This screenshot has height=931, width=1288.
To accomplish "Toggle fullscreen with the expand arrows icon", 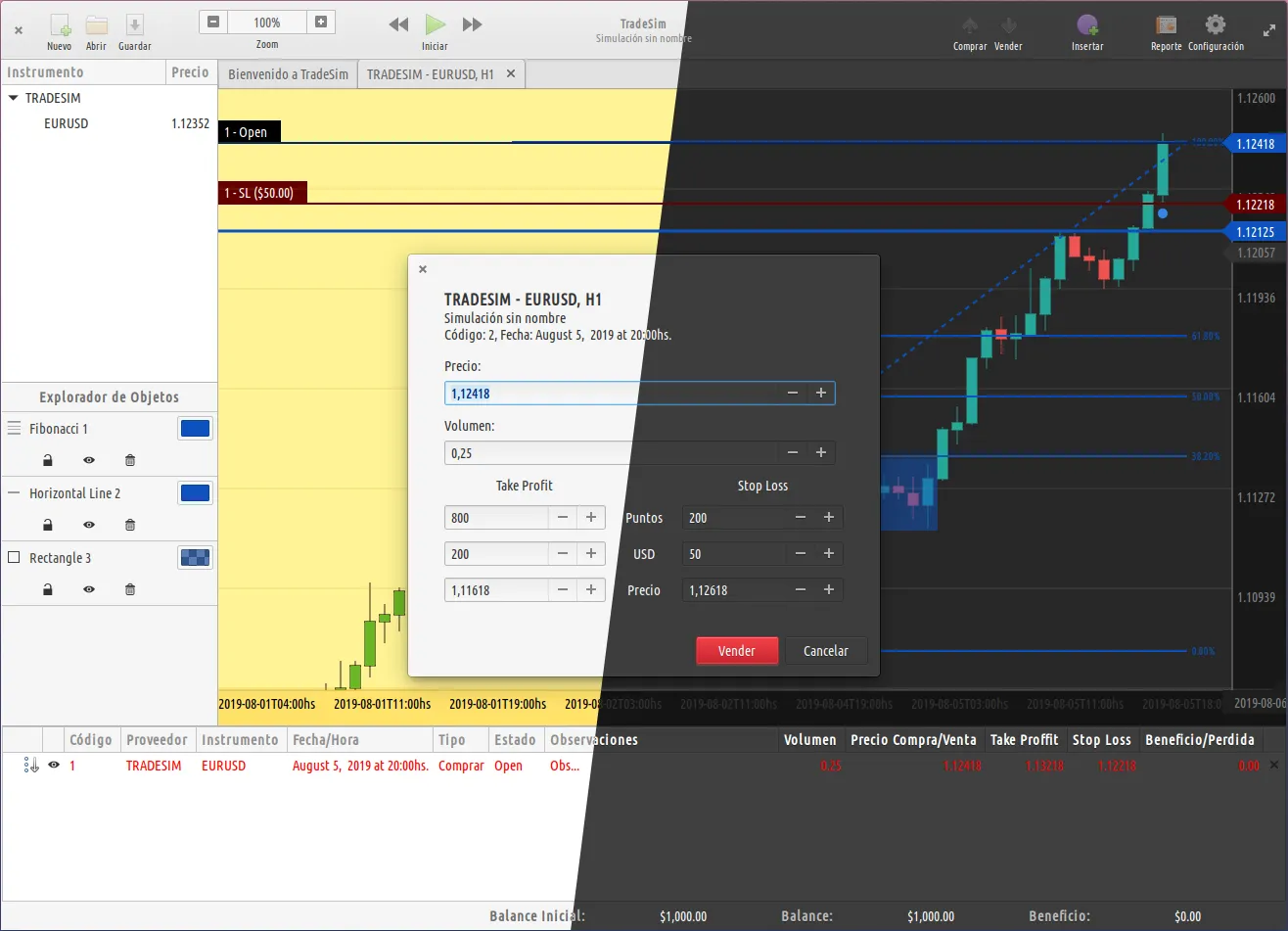I will point(1269,30).
